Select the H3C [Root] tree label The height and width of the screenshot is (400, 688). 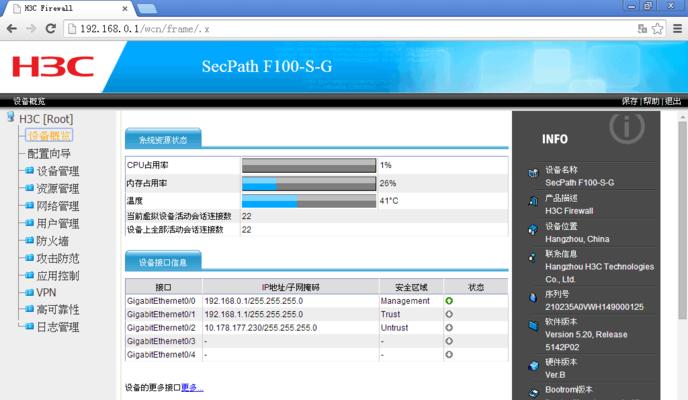(46, 119)
